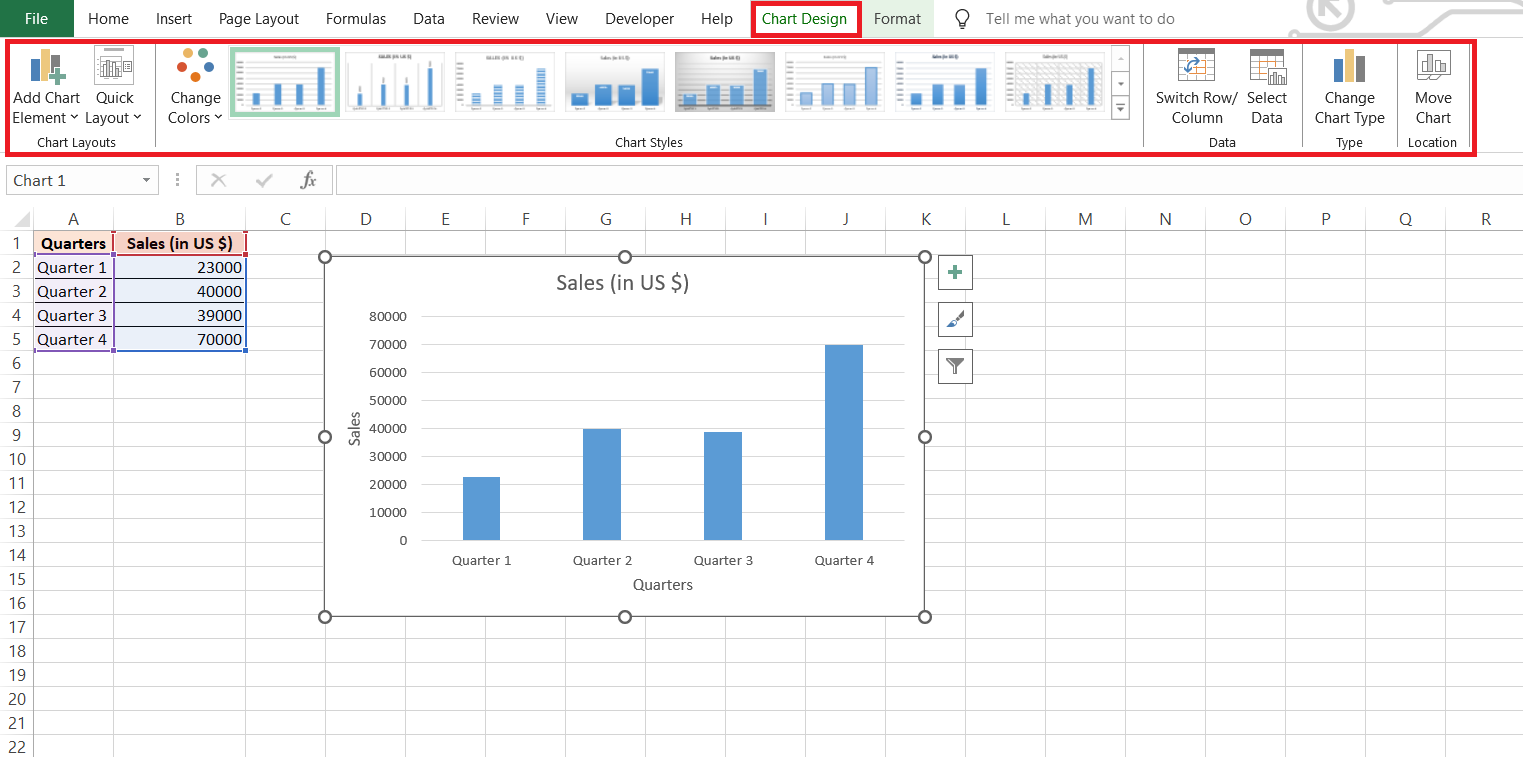Expand the Chart Styles gallery More arrow
The image size is (1523, 757).
(1120, 107)
